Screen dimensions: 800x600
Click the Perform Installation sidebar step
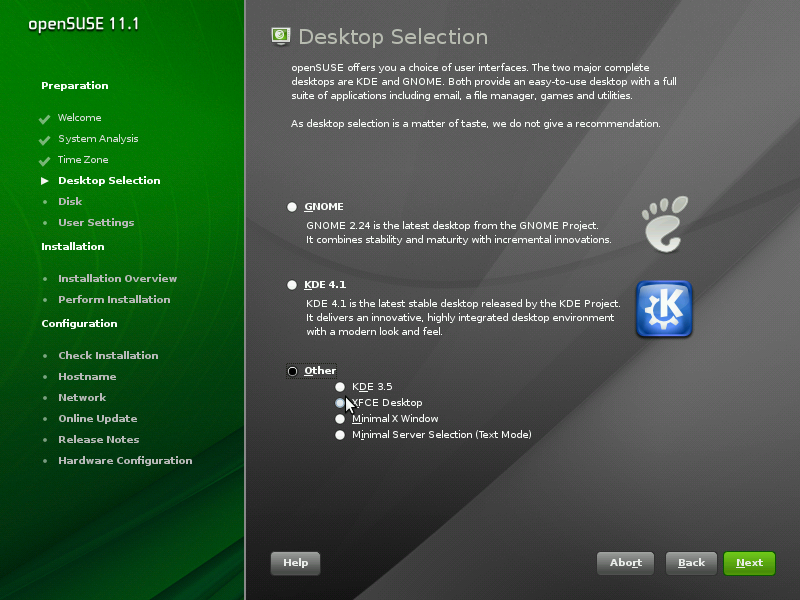(x=114, y=299)
